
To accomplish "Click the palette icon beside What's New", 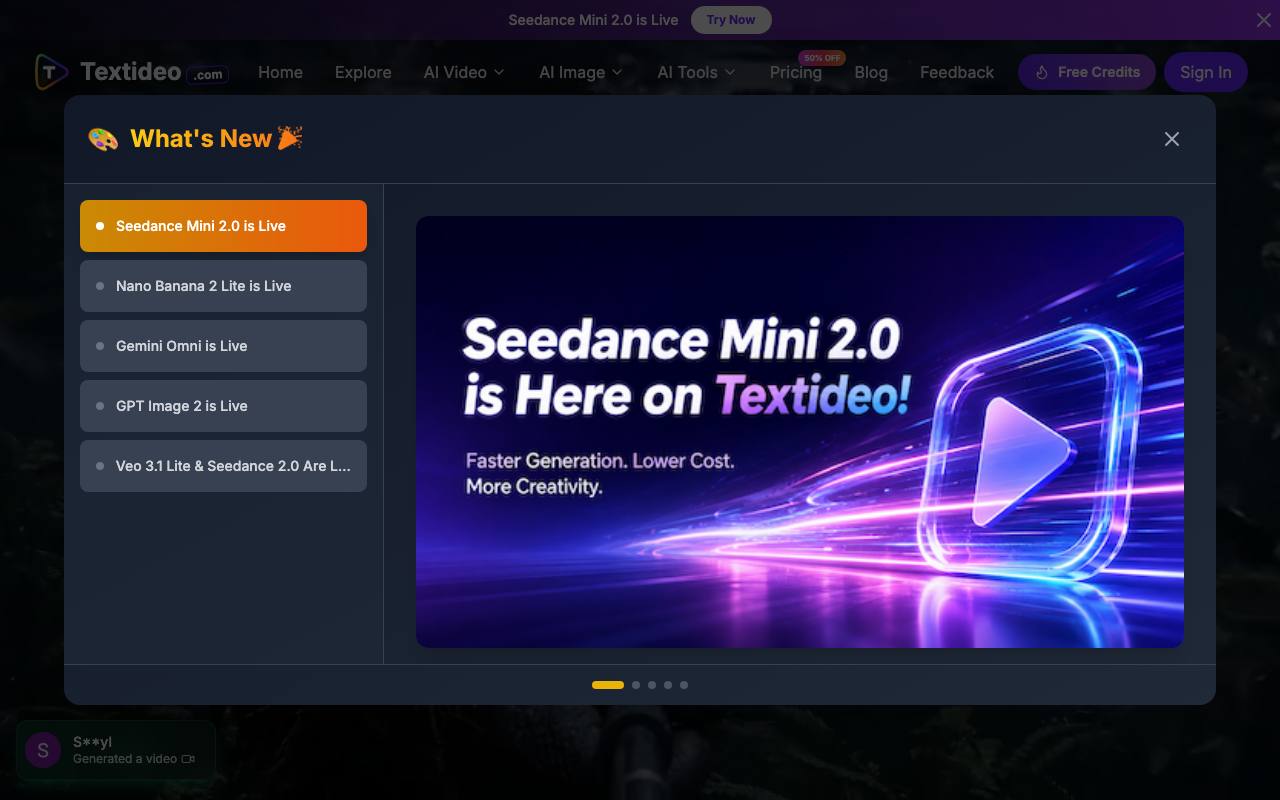I will pos(103,139).
